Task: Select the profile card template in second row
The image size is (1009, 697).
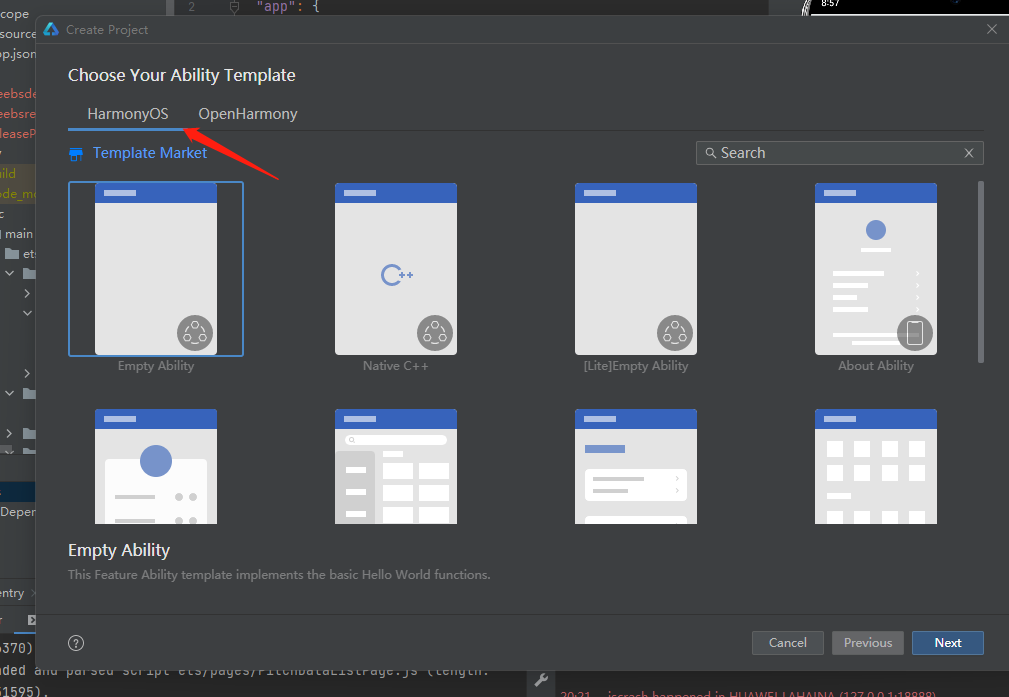Action: (156, 467)
